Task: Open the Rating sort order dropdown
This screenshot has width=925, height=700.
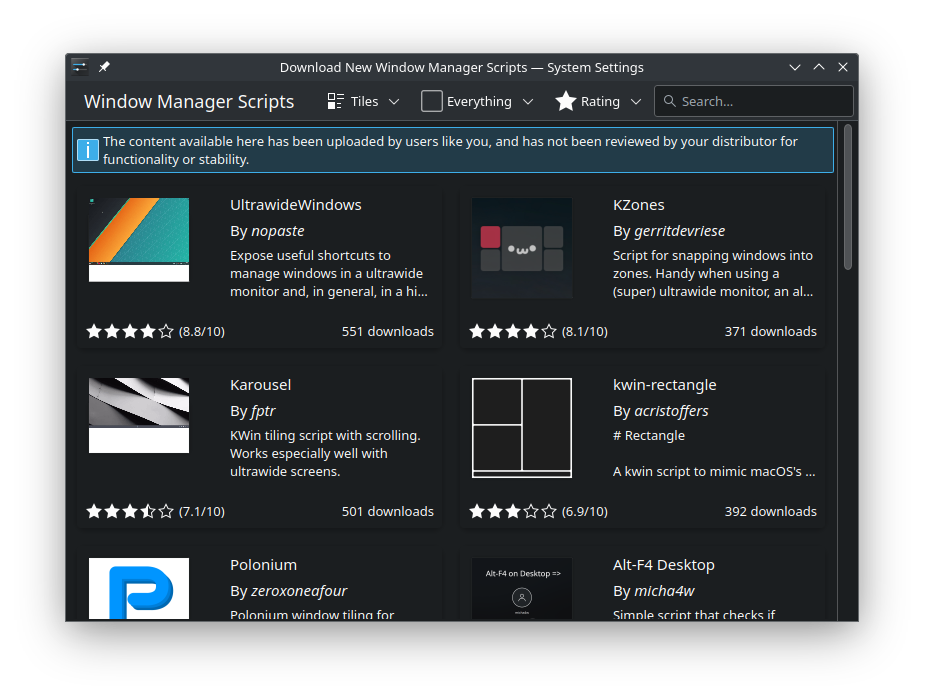Action: pyautogui.click(x=636, y=100)
